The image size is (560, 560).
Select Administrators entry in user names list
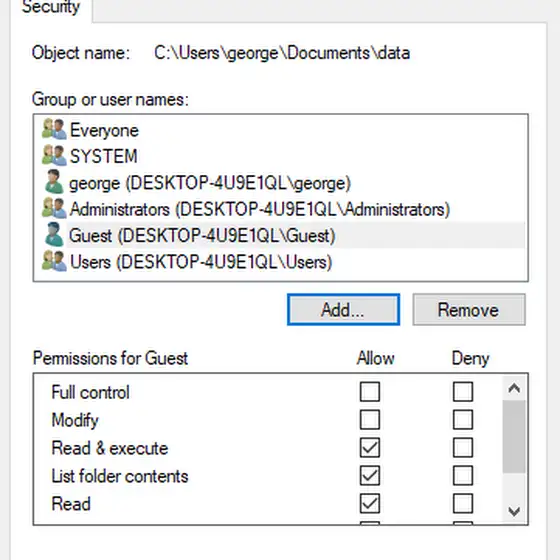click(260, 209)
